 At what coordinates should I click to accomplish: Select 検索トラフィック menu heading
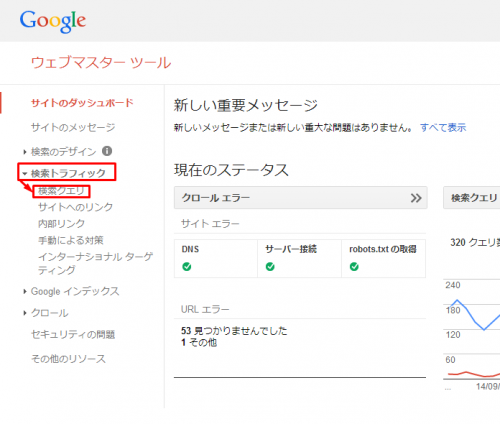(x=68, y=173)
